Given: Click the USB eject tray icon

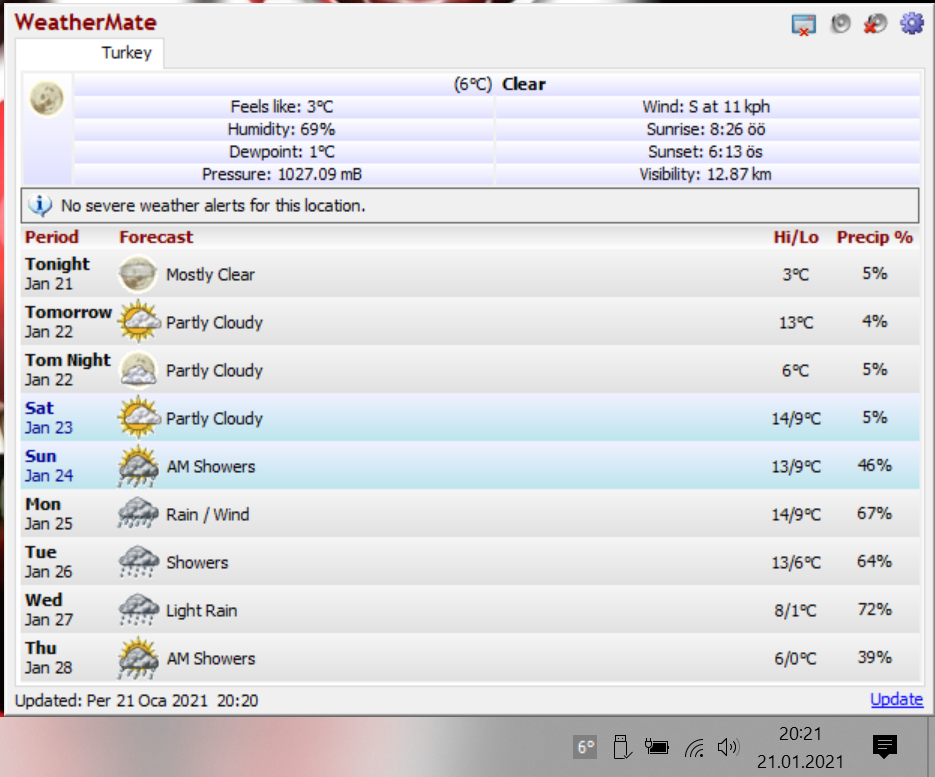Looking at the screenshot, I should click(x=621, y=747).
